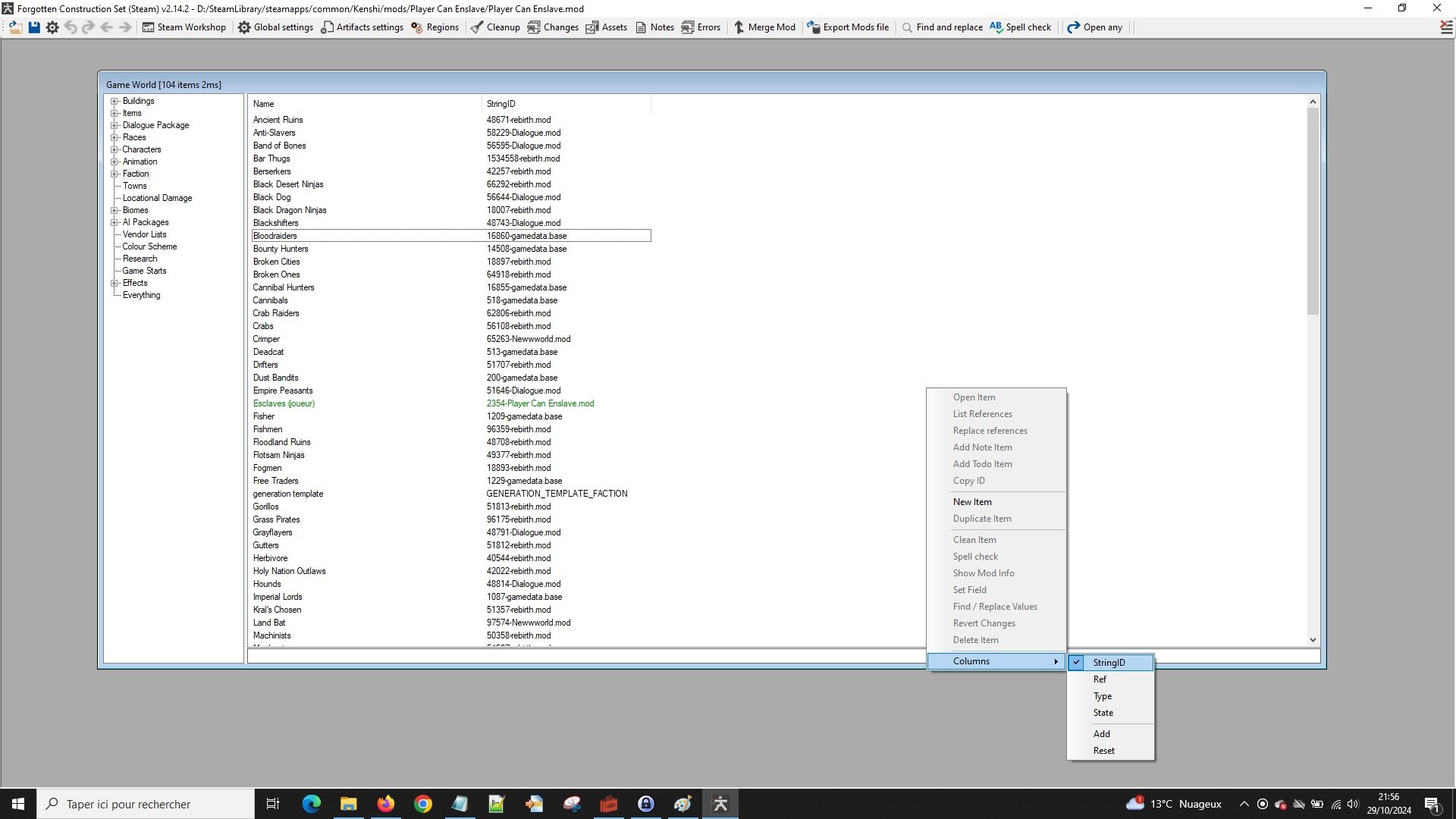
Task: Enable the Ref column
Action: (x=1110, y=679)
